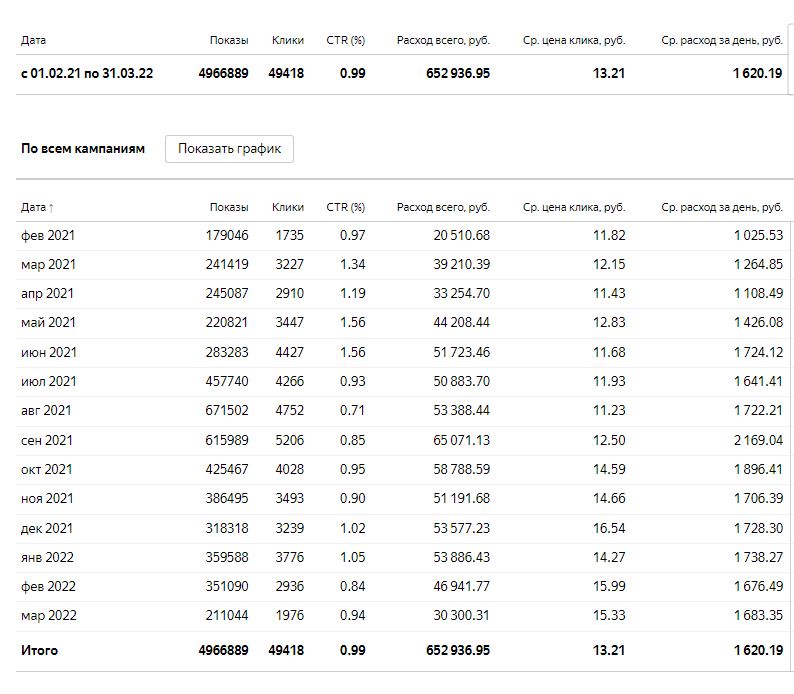The image size is (794, 694).
Task: Click "Расход всего, руб." header in lower table
Action: click(x=443, y=207)
